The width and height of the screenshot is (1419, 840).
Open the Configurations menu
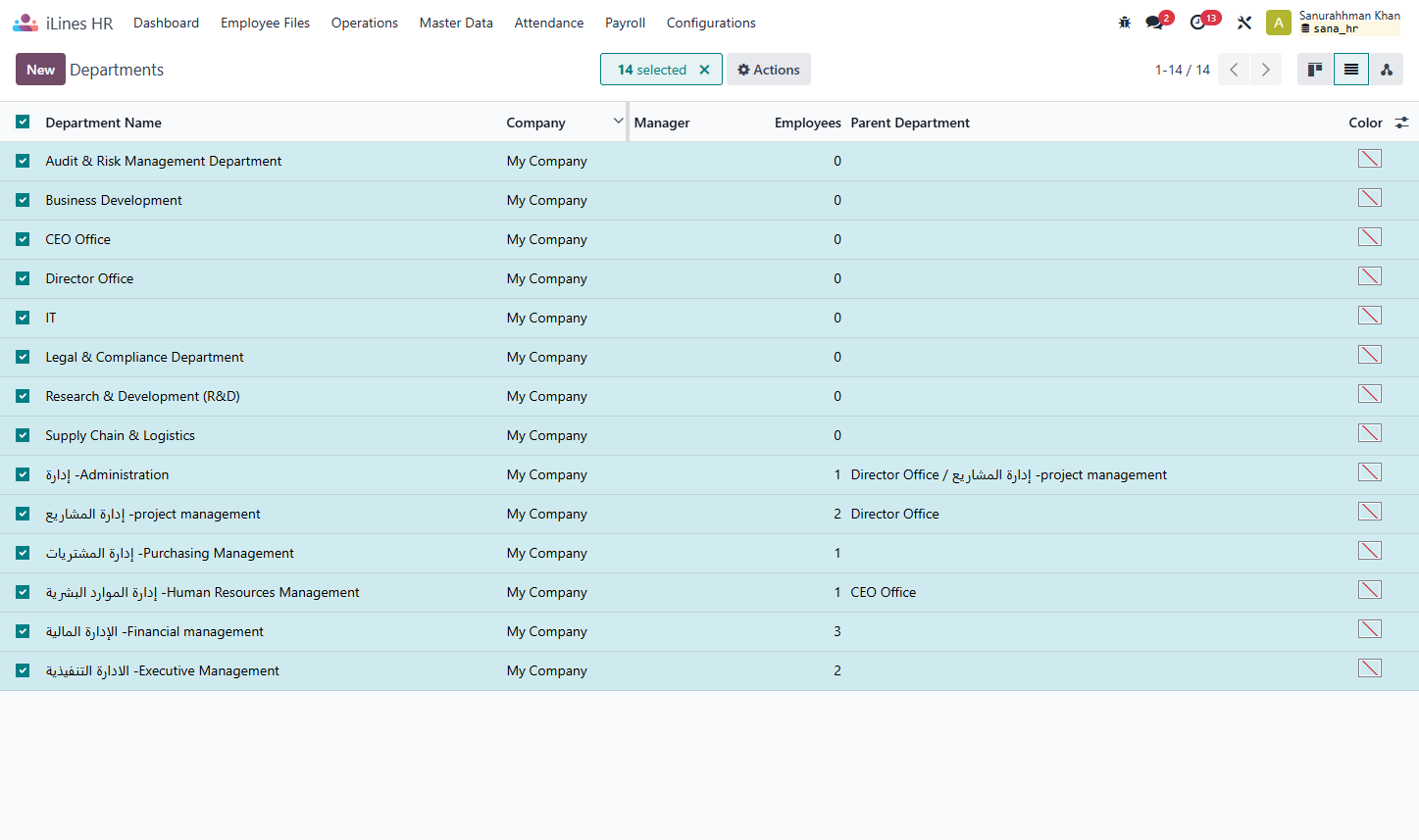(711, 23)
